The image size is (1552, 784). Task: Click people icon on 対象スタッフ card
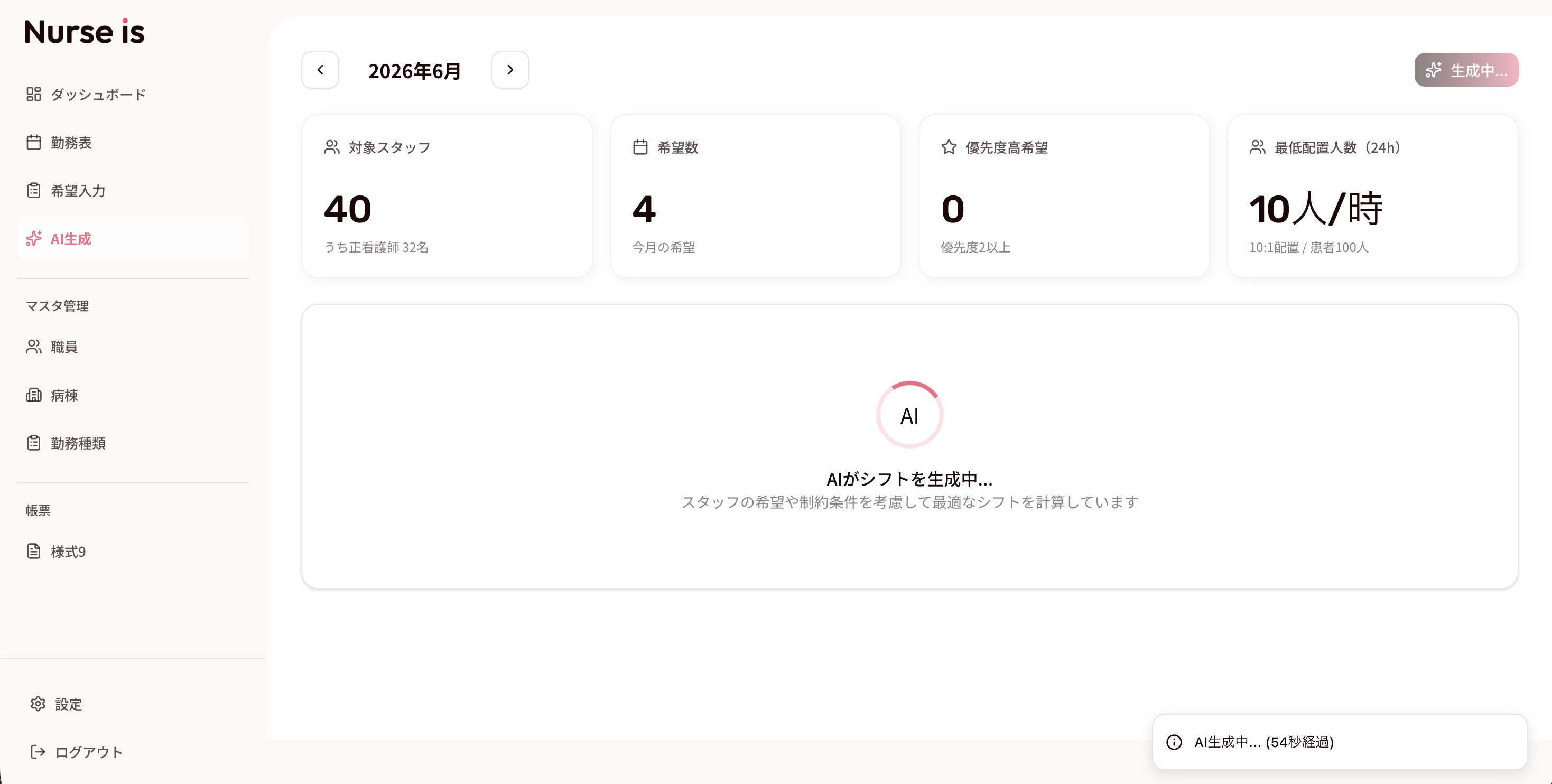pos(332,147)
